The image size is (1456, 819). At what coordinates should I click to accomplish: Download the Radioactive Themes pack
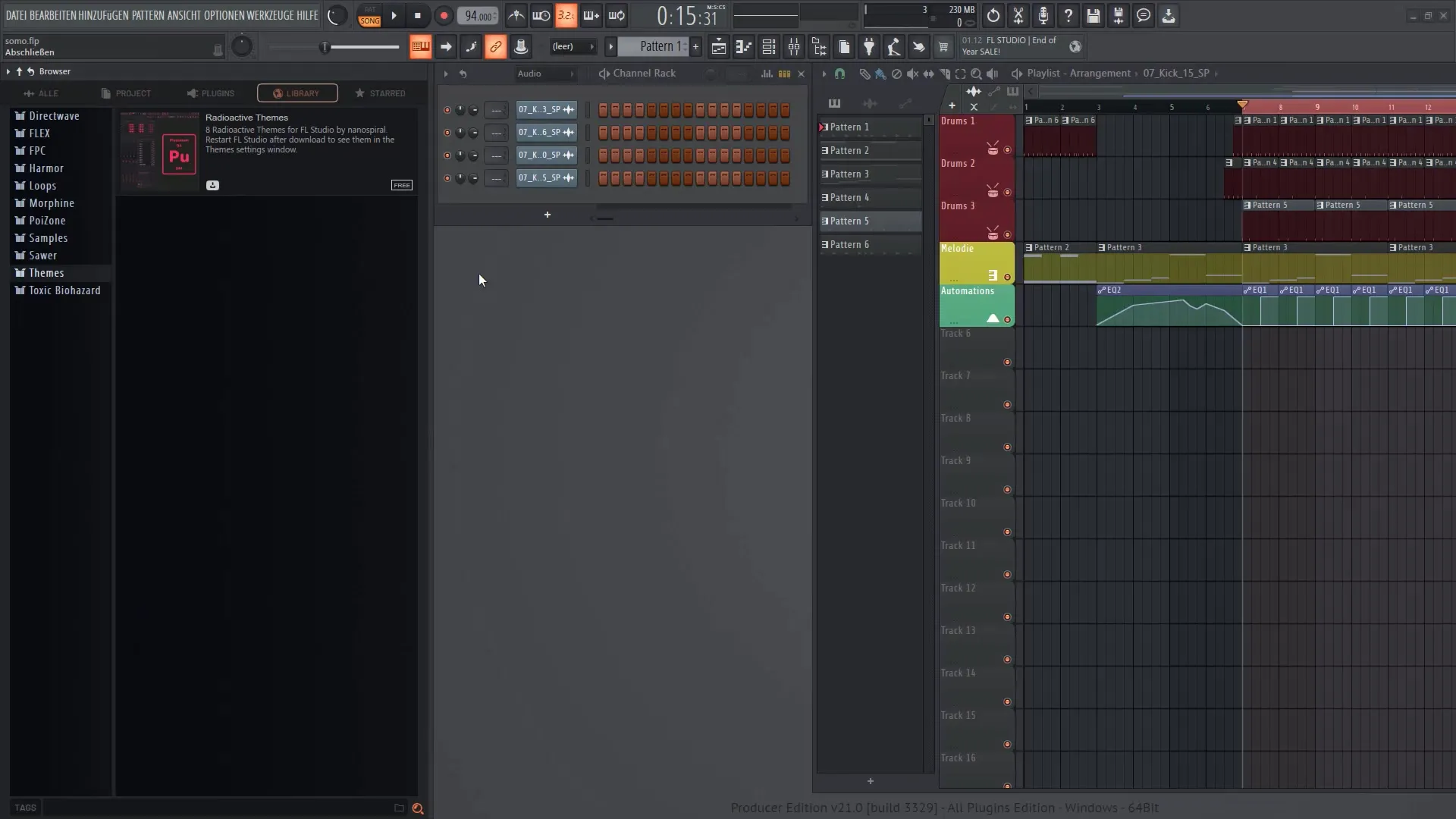[212, 185]
